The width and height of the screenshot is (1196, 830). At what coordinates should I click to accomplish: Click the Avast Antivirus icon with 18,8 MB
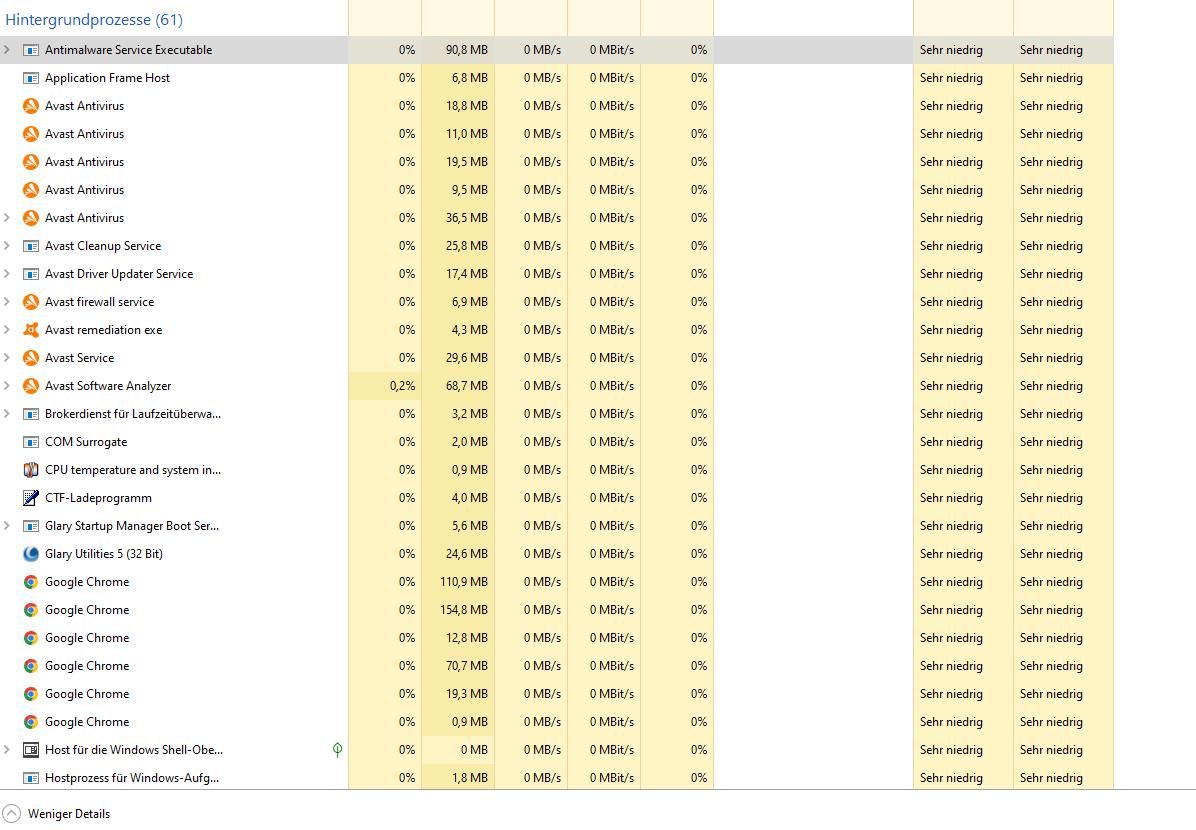tap(31, 106)
